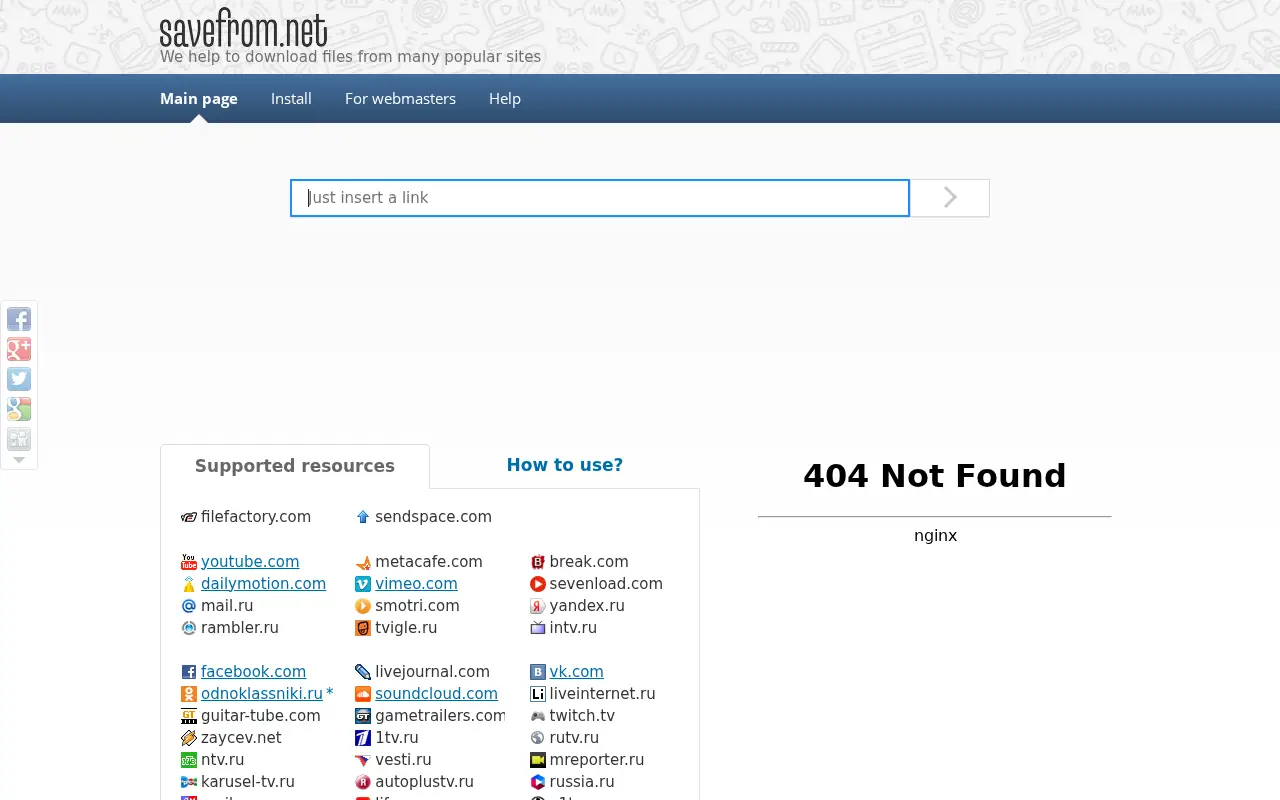The image size is (1280, 800).
Task: Open the soundcloud.com link
Action: point(436,694)
